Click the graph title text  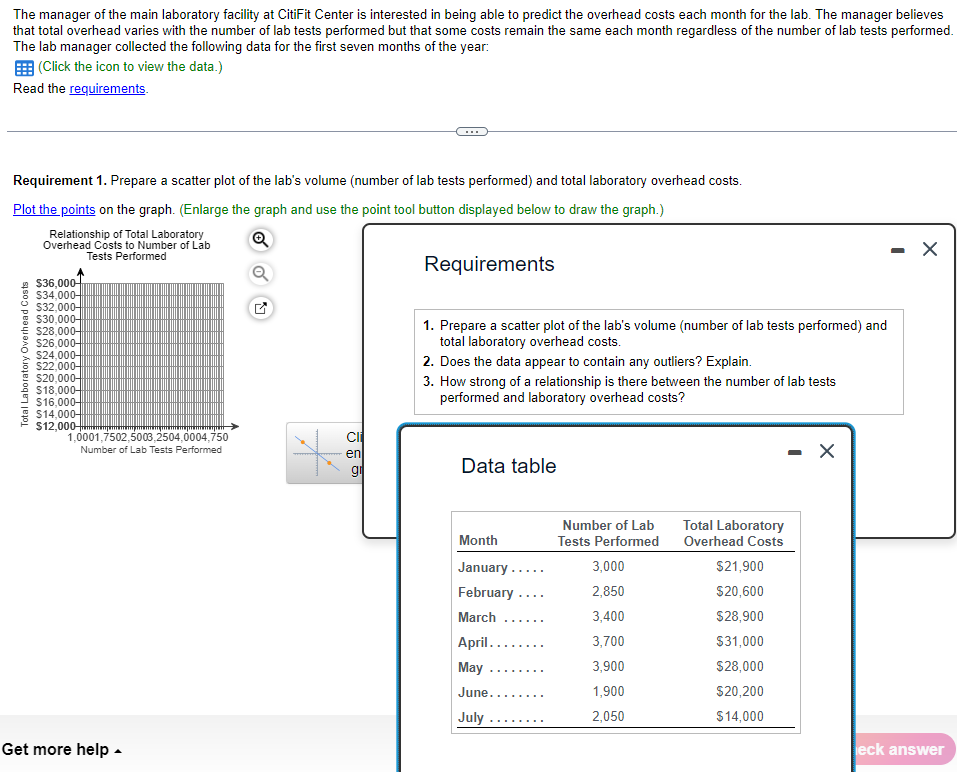click(126, 245)
